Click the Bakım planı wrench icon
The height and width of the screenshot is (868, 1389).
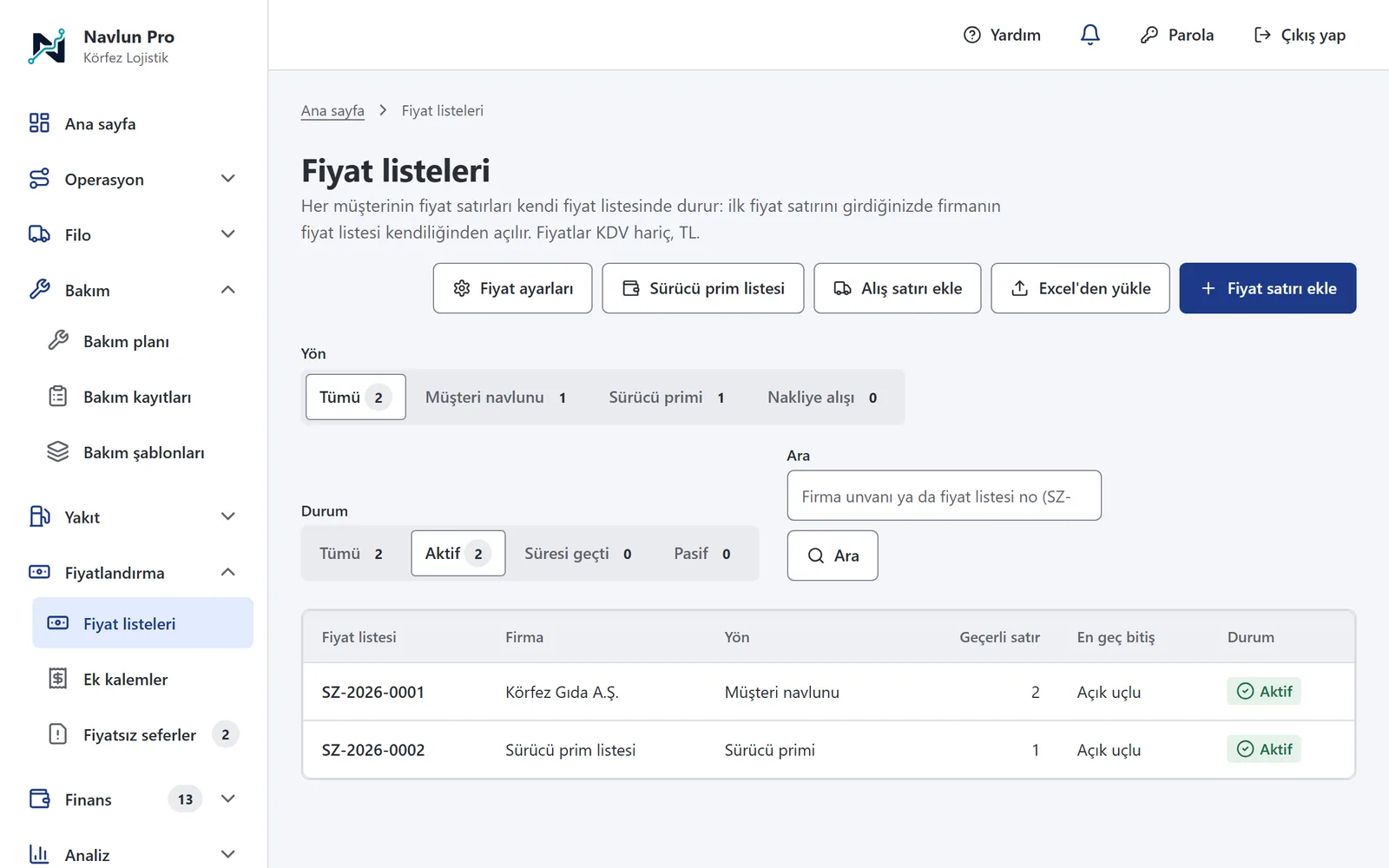pos(58,340)
